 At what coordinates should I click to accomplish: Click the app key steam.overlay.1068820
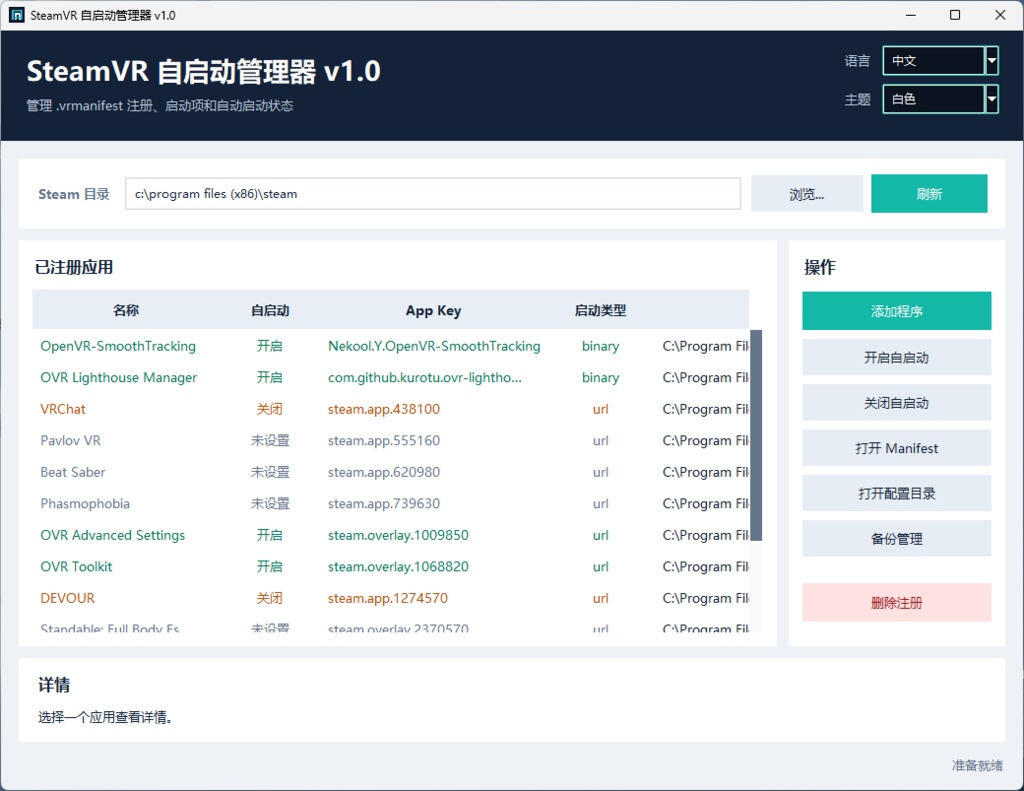tap(398, 566)
